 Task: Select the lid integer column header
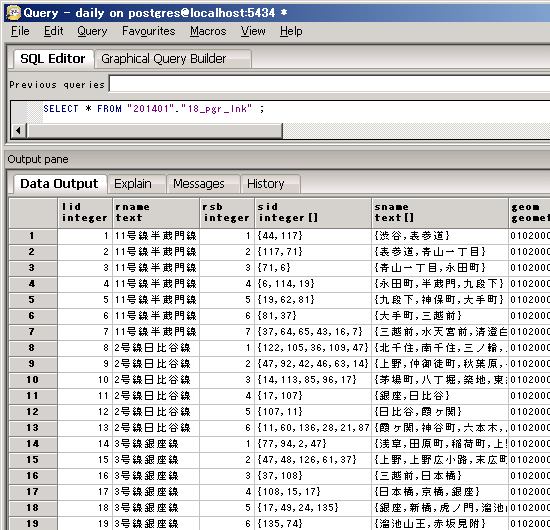85,213
